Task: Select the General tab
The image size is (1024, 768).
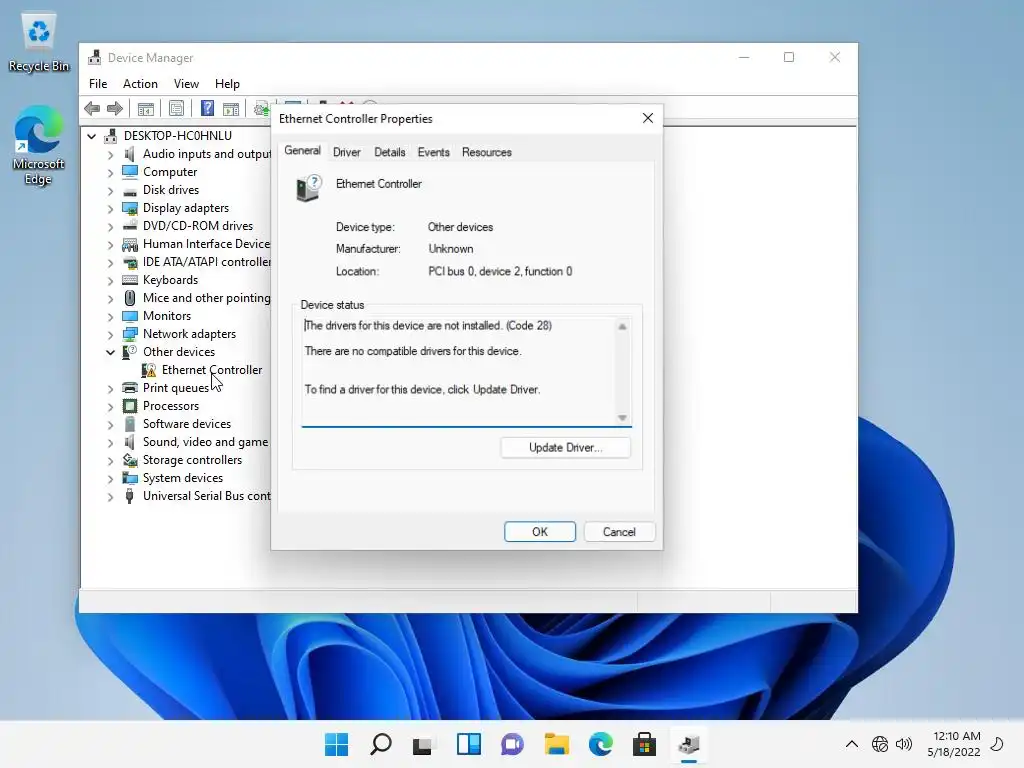Action: (x=302, y=151)
